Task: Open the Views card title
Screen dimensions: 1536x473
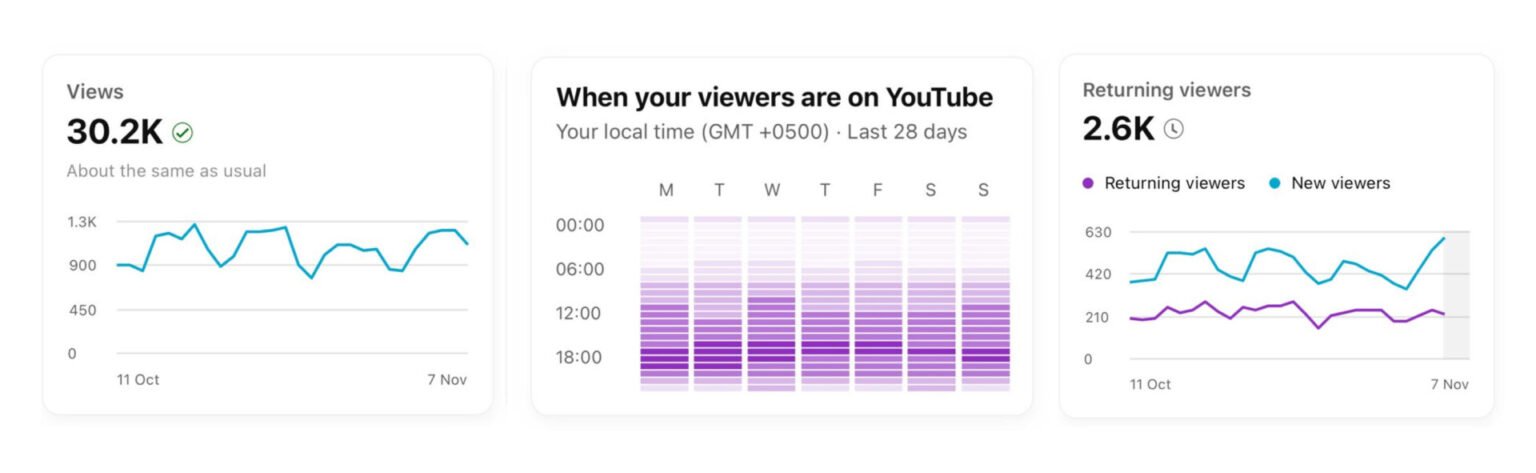Action: [95, 92]
